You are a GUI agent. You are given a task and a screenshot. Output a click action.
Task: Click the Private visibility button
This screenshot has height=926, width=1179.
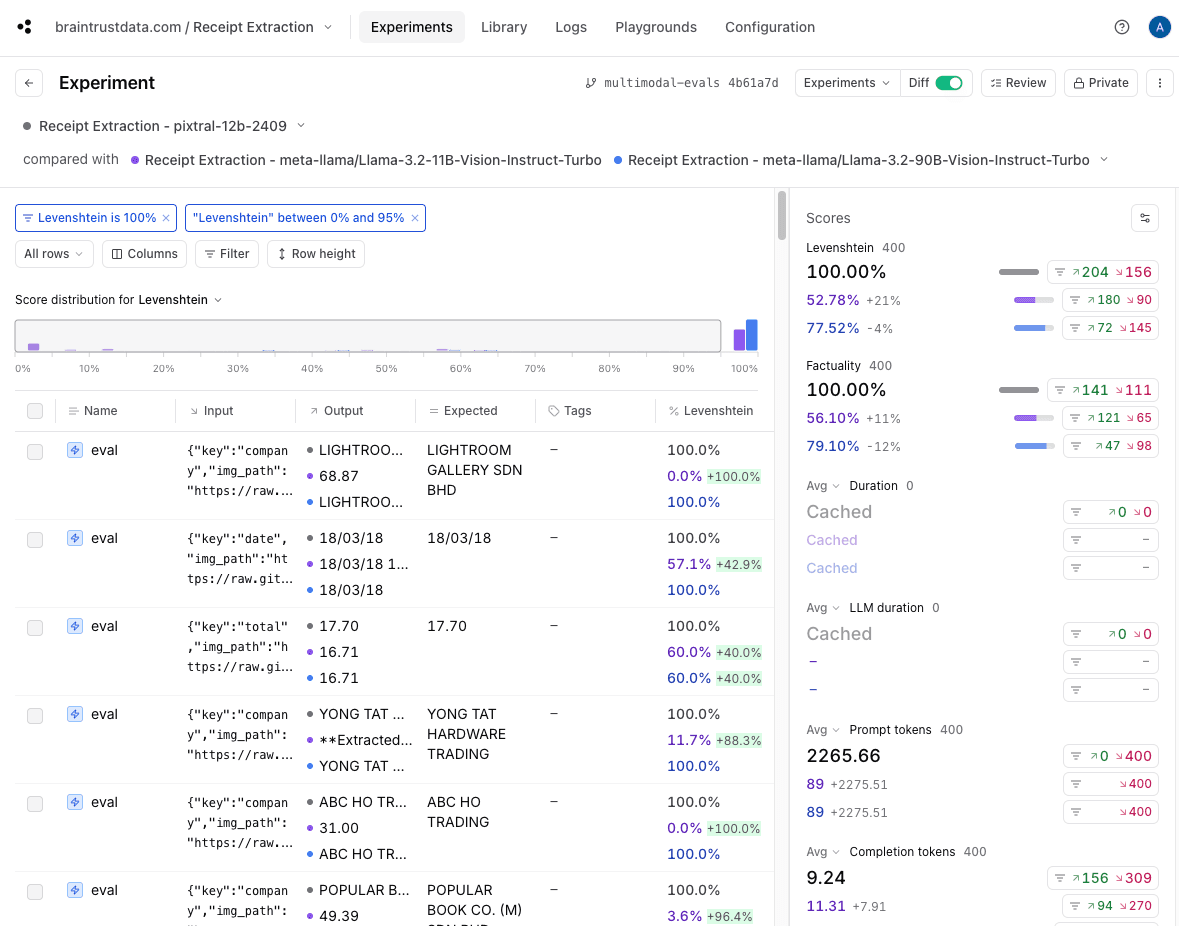coord(1100,83)
